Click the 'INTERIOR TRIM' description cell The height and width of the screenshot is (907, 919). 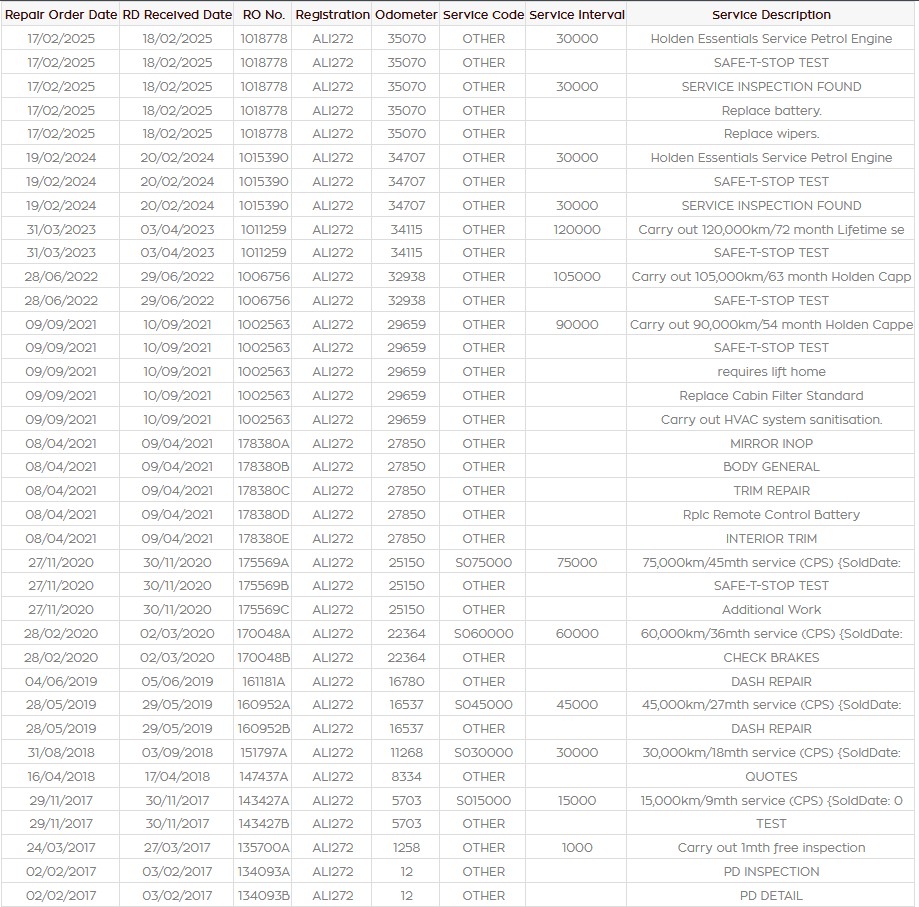coord(771,538)
